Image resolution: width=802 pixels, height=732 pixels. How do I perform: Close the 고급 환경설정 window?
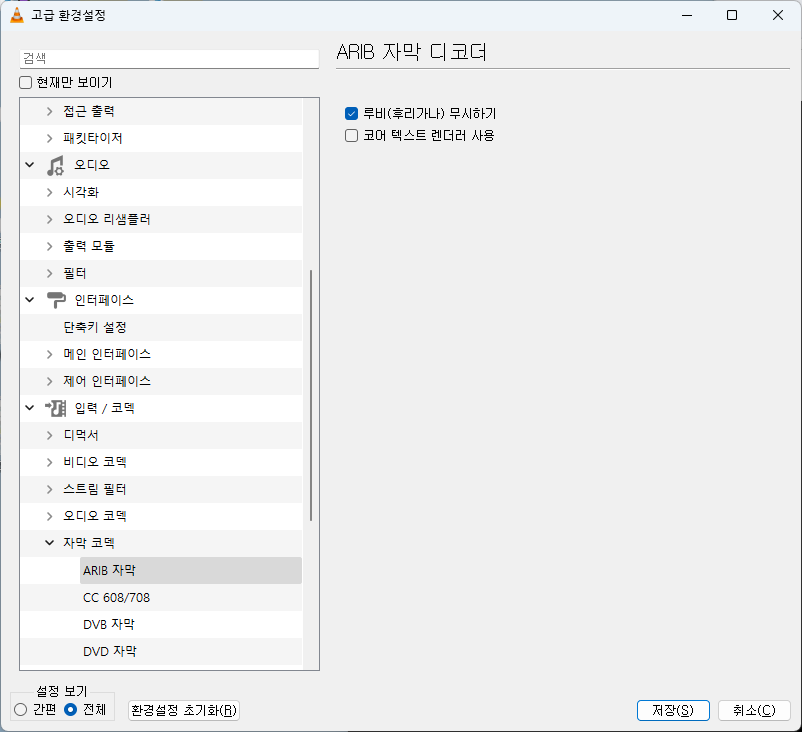pos(778,15)
